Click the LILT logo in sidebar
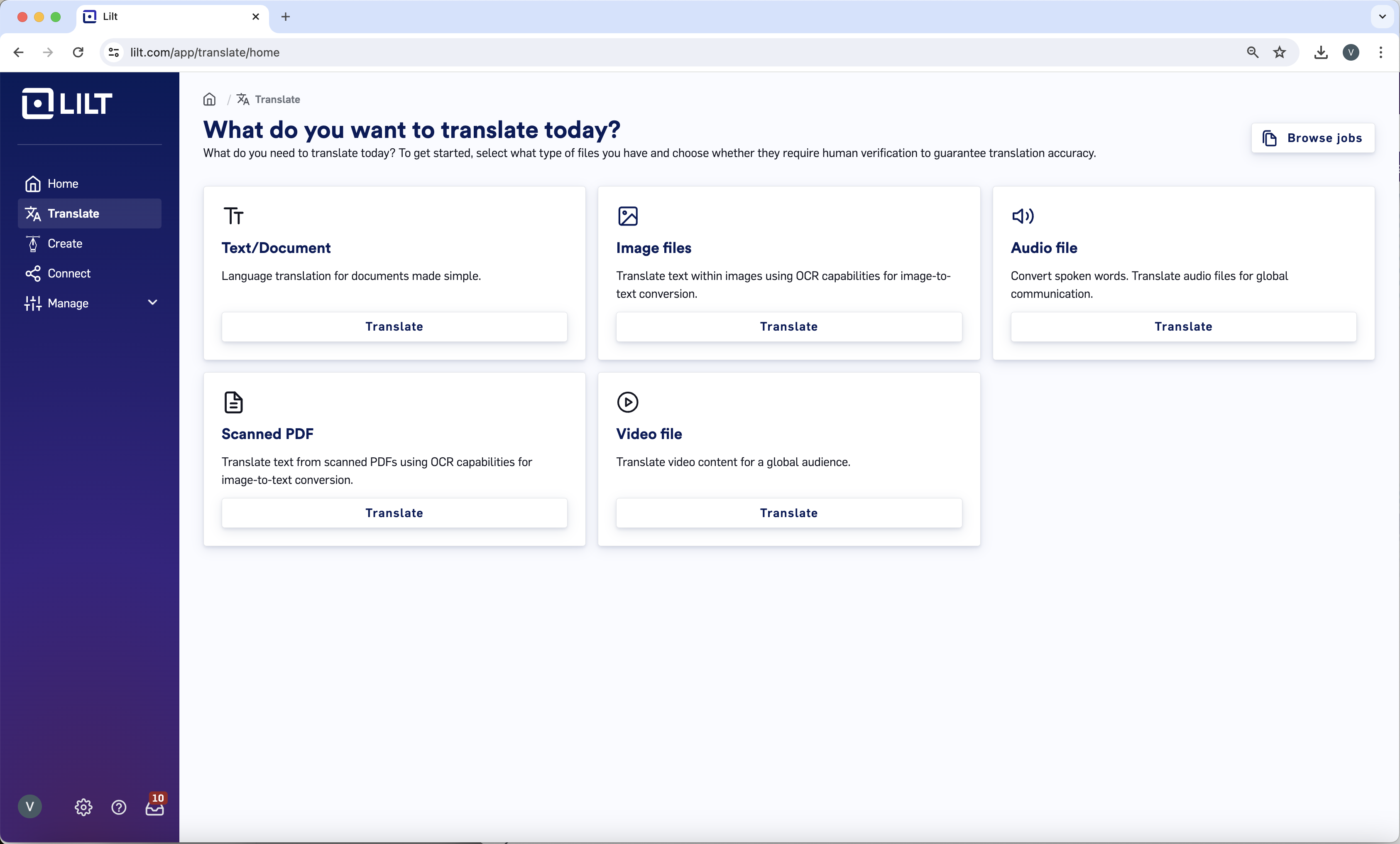1400x844 pixels. click(67, 104)
